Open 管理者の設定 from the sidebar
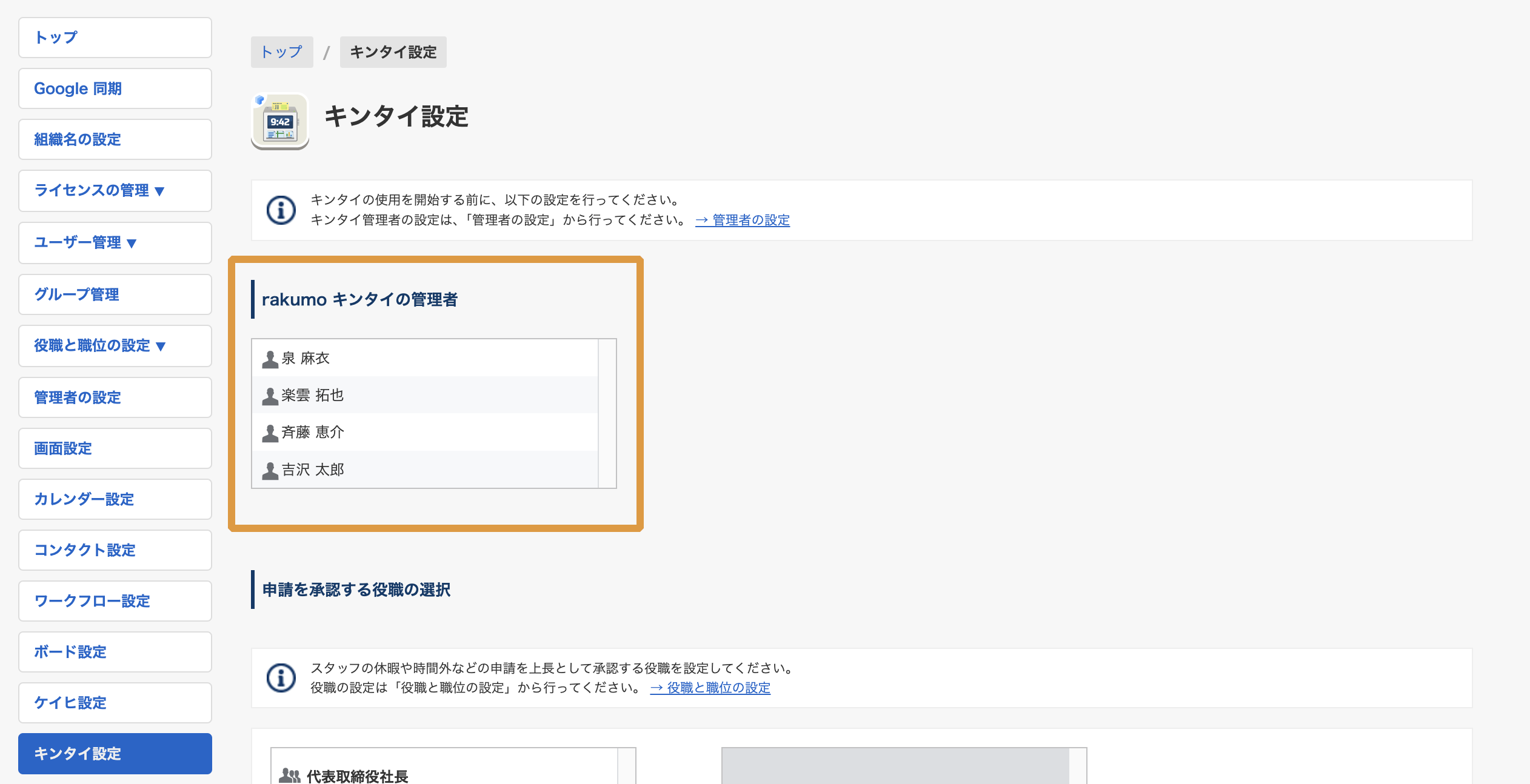This screenshot has height=784, width=1530. (x=115, y=397)
